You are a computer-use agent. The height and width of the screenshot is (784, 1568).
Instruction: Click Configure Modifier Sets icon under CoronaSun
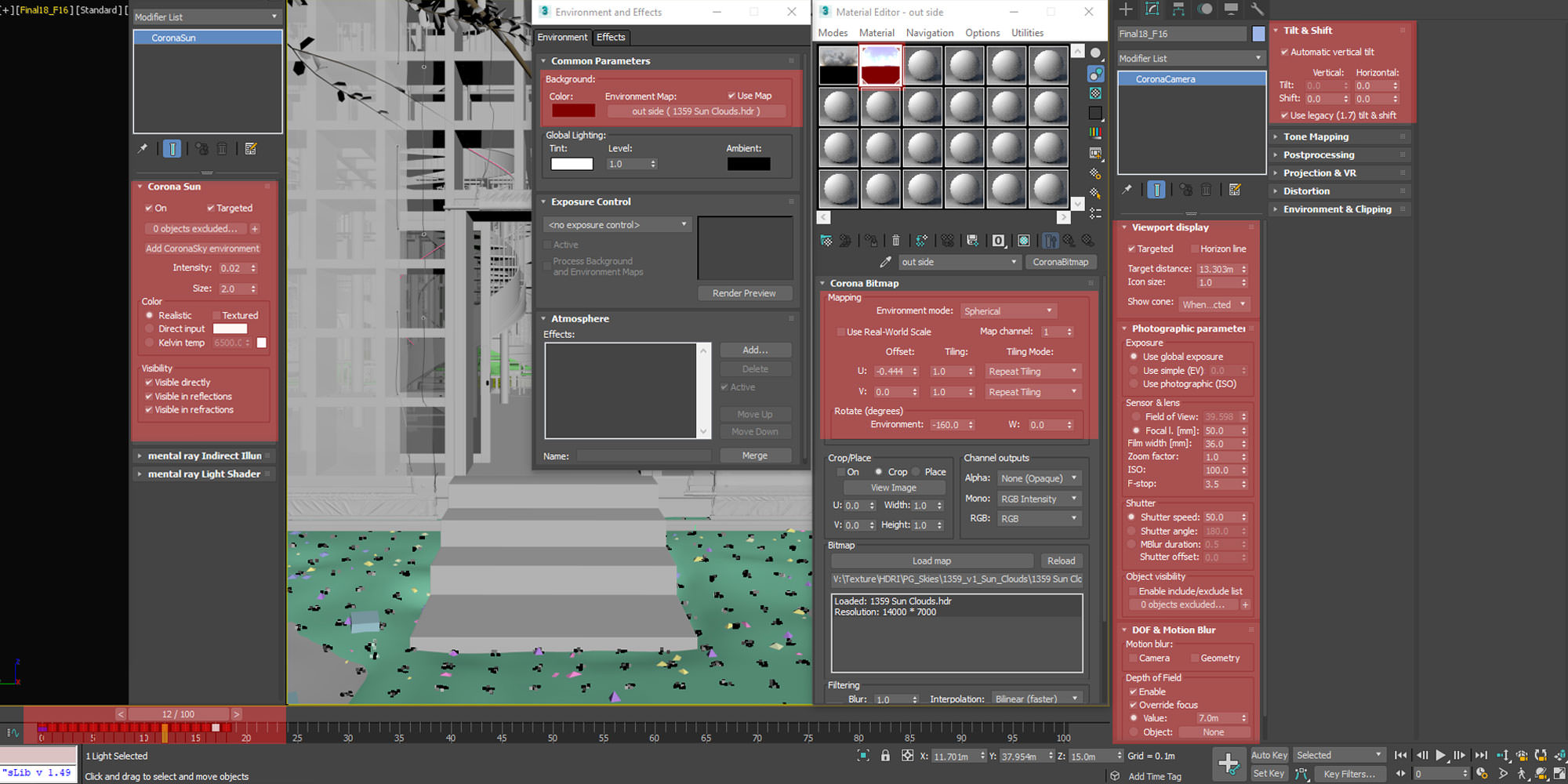(251, 149)
